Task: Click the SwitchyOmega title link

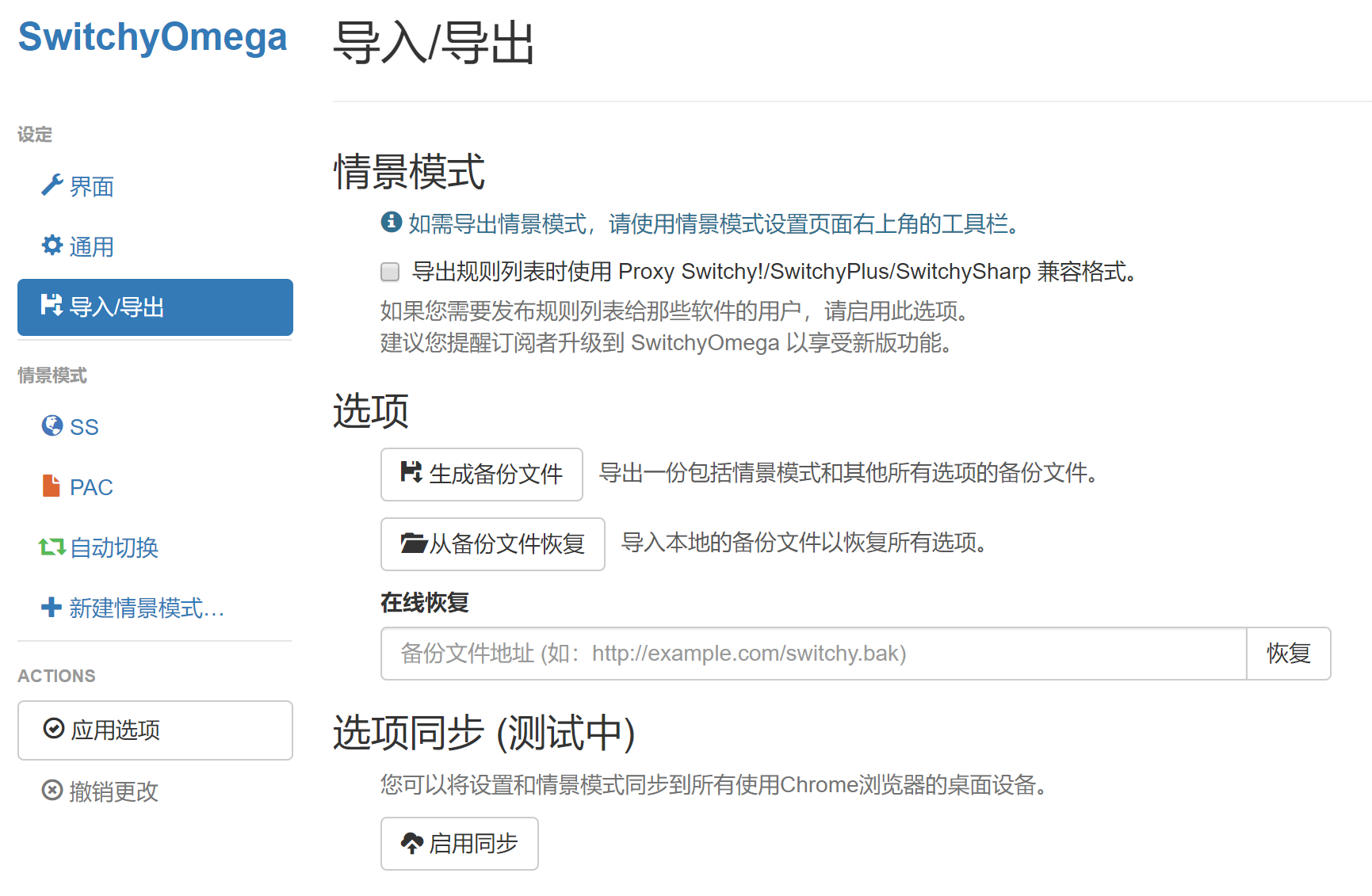Action: click(x=152, y=37)
